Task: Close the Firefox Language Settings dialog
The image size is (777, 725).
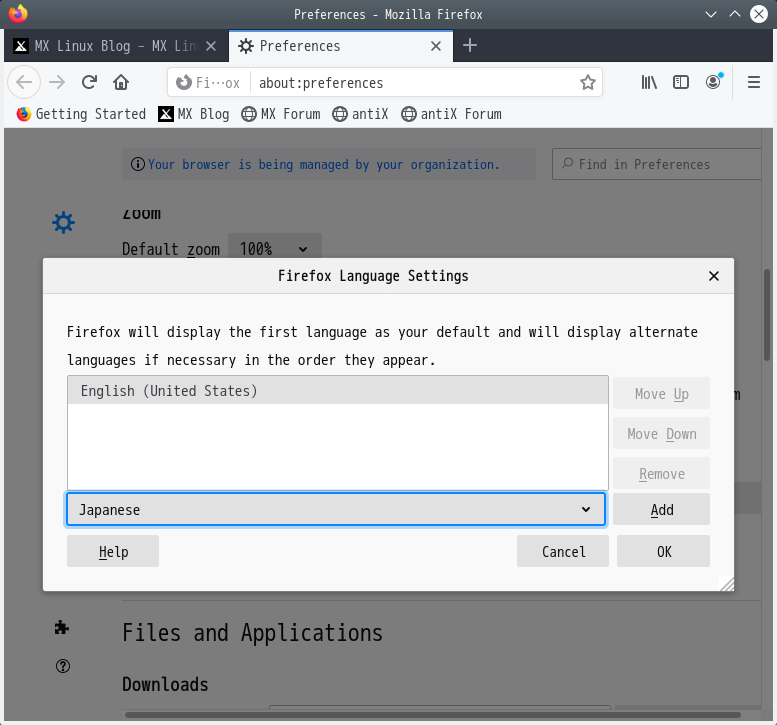Action: 714,276
